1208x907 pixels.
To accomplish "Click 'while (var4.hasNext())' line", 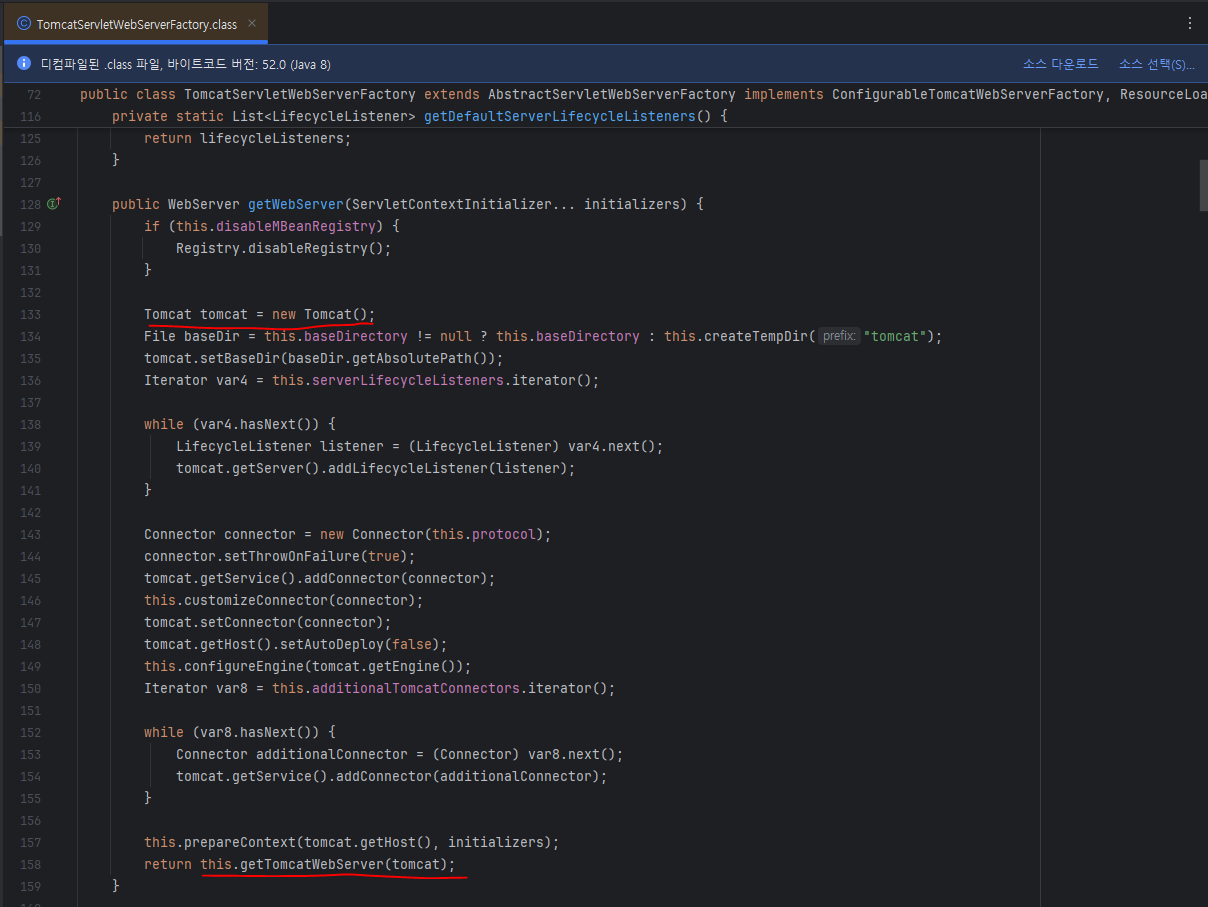I will tap(240, 424).
